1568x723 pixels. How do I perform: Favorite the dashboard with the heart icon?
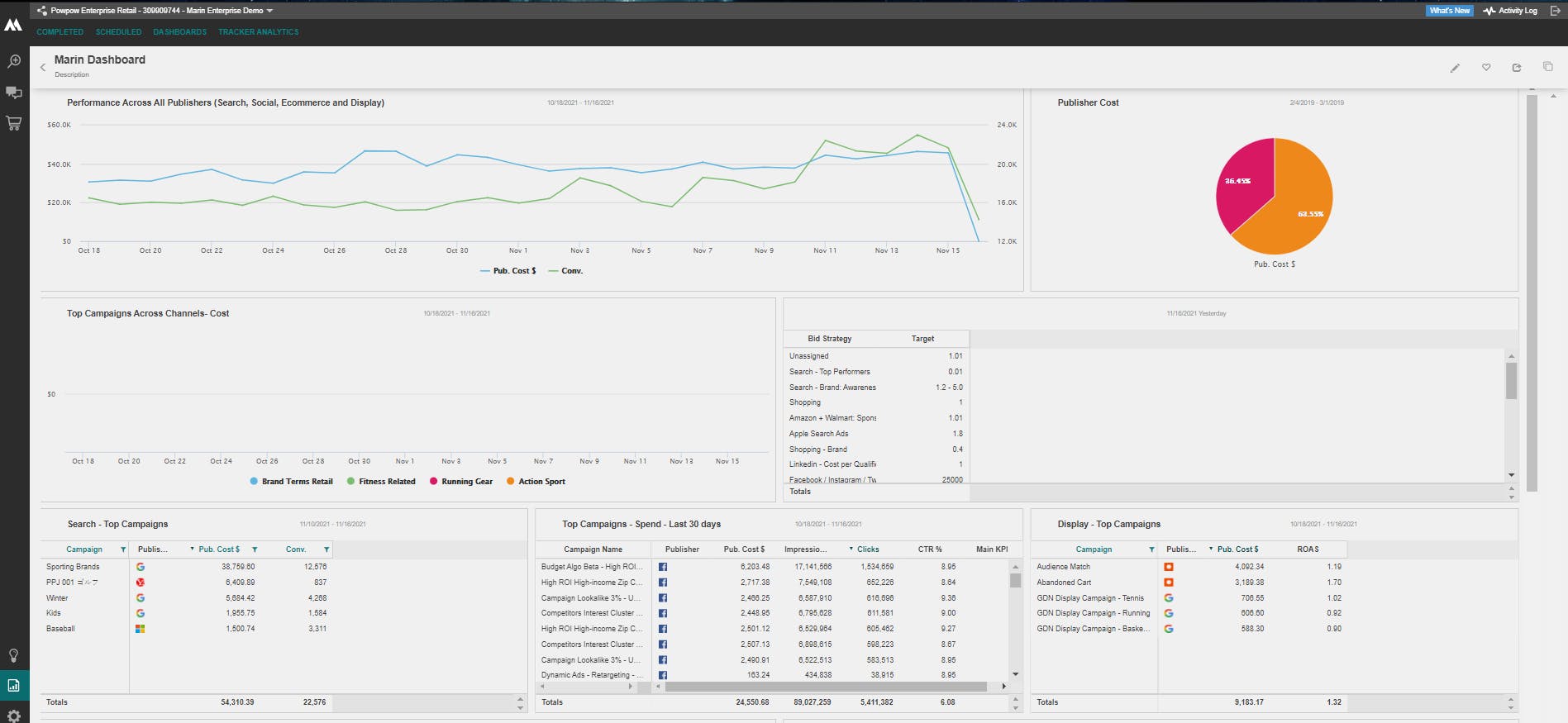point(1486,68)
